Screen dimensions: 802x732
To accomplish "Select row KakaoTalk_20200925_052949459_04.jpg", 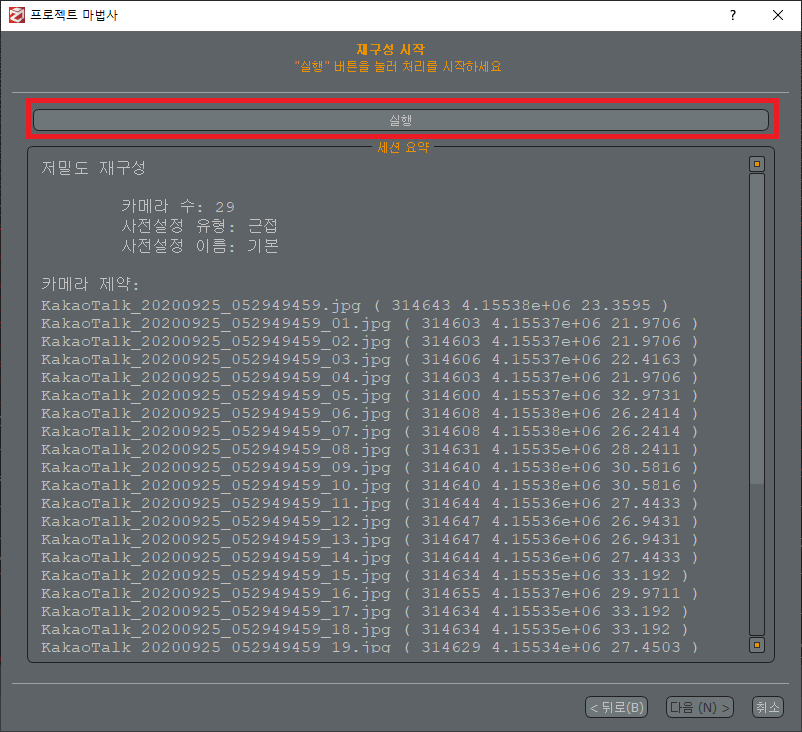I will coord(369,378).
